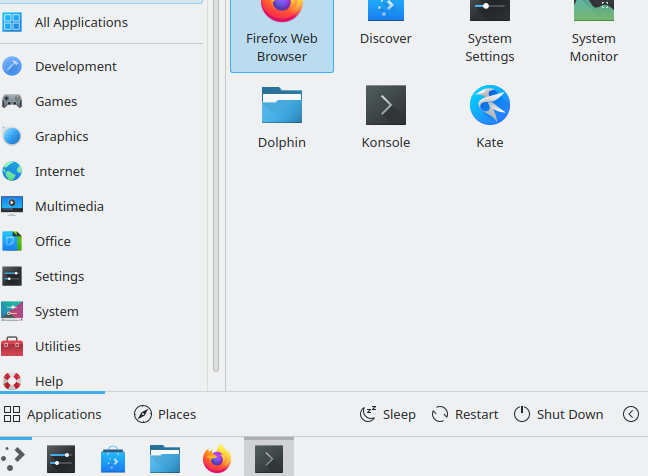Click the Games controller icon
This screenshot has height=476, width=648.
tap(12, 101)
